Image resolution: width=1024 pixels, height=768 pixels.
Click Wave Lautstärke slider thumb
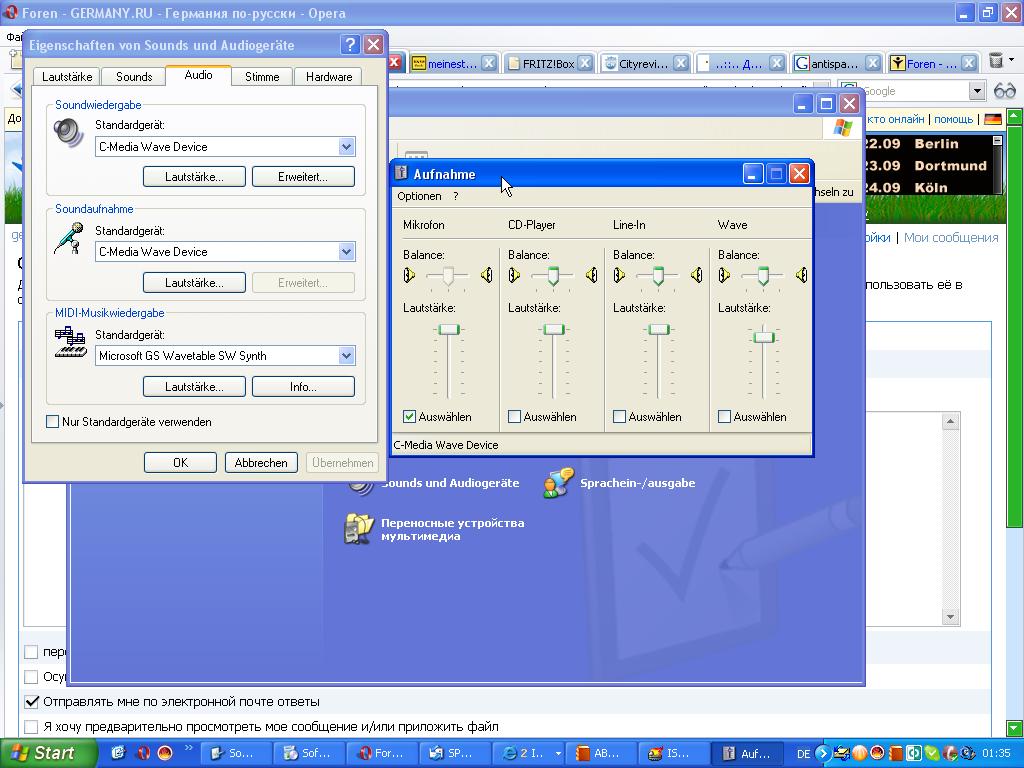point(763,337)
